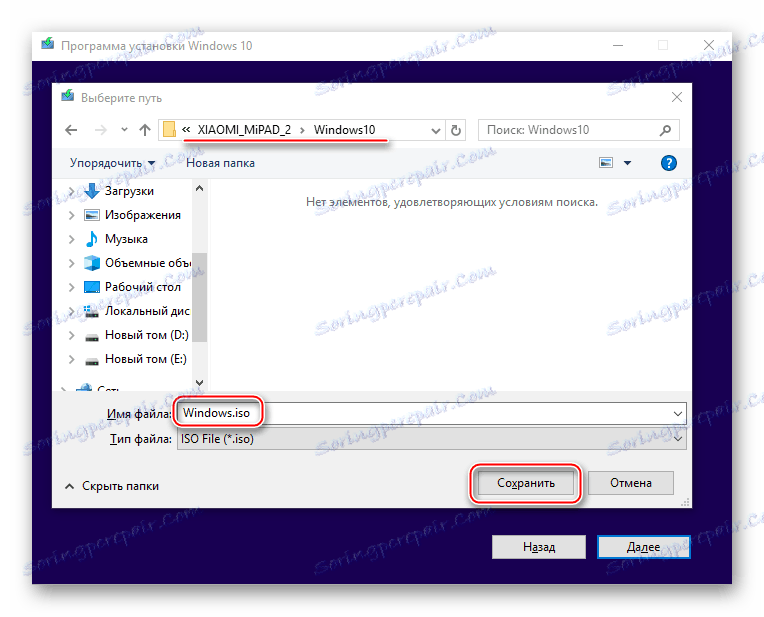The image size is (764, 617).
Task: Click the Загрузки download arrow icon
Action: (92, 191)
